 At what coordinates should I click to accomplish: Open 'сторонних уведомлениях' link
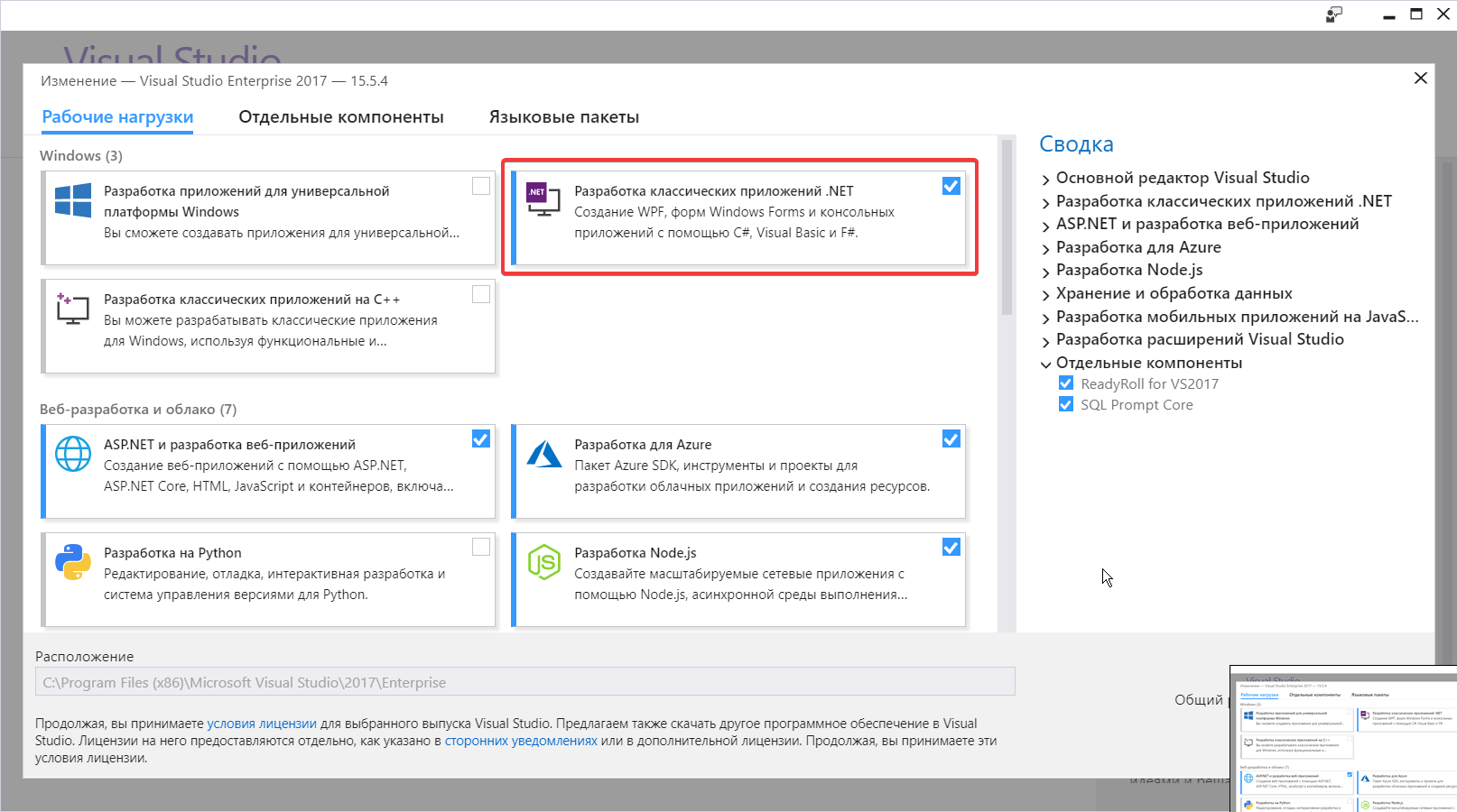pyautogui.click(x=521, y=741)
